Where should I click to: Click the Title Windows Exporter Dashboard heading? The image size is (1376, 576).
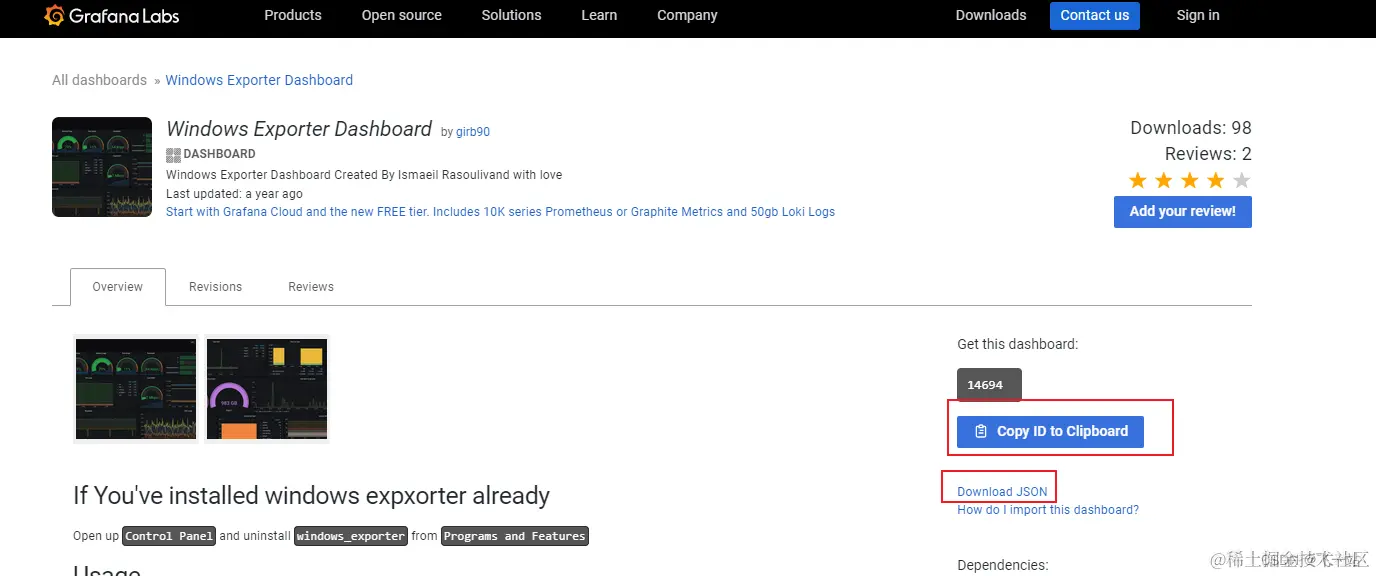[x=299, y=129]
